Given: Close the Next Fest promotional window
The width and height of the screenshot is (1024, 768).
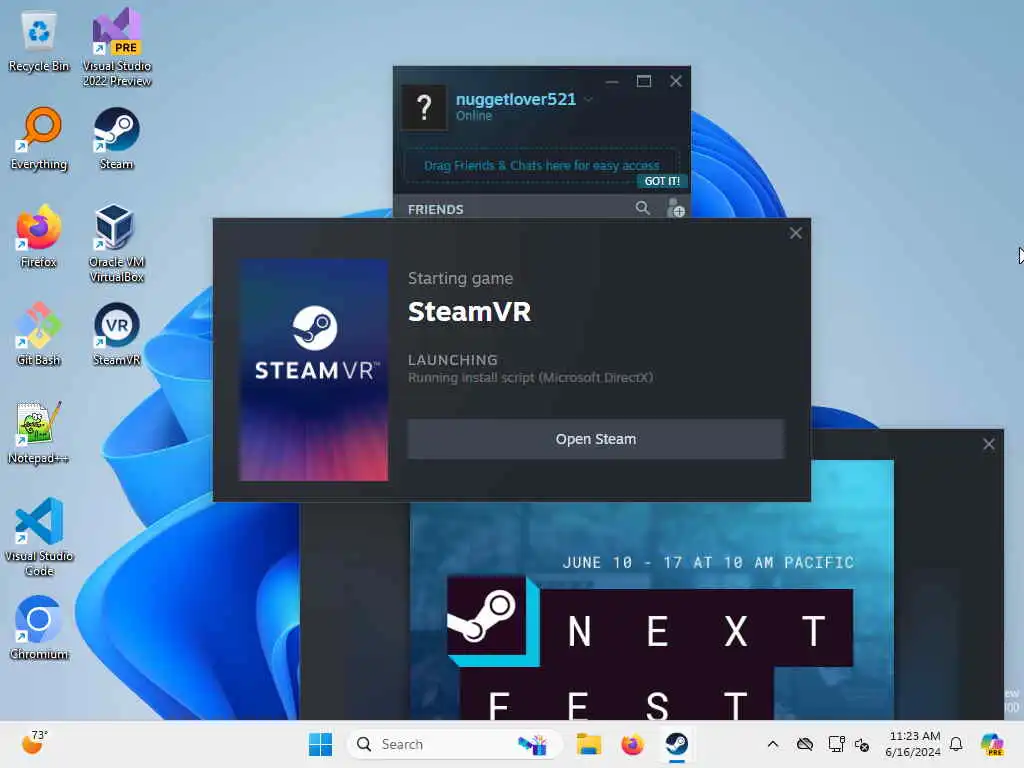Looking at the screenshot, I should tap(988, 444).
